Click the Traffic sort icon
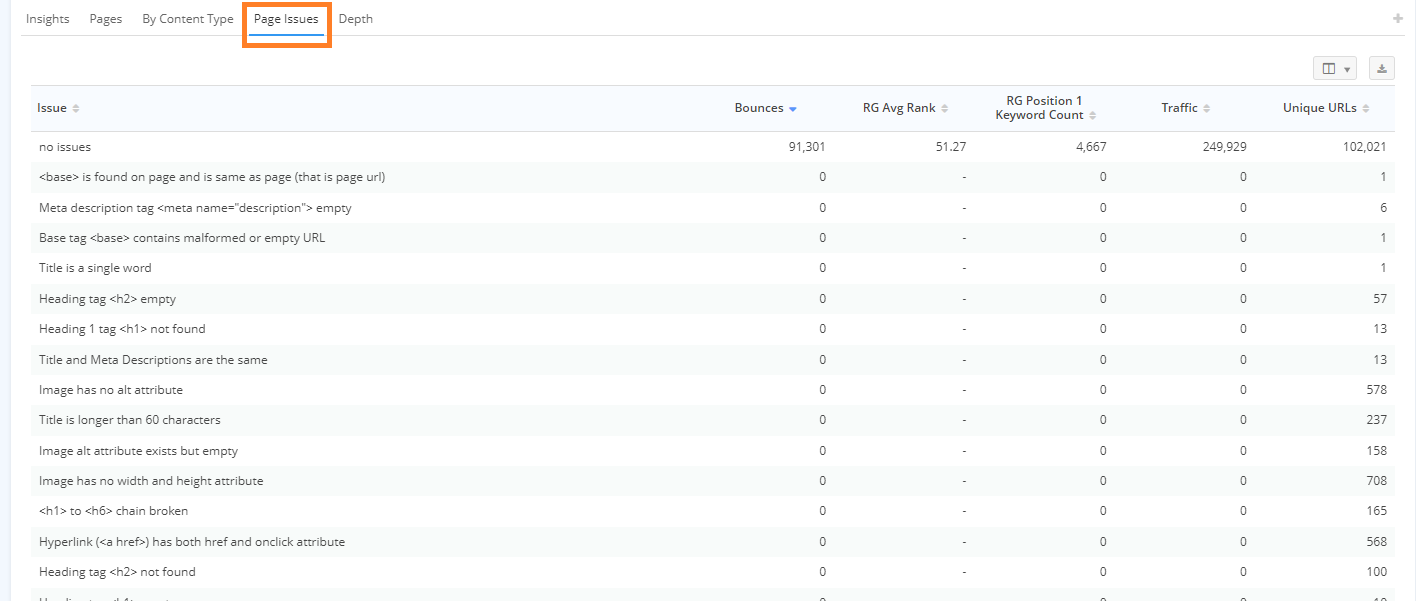This screenshot has height=601, width=1416. coord(1206,109)
